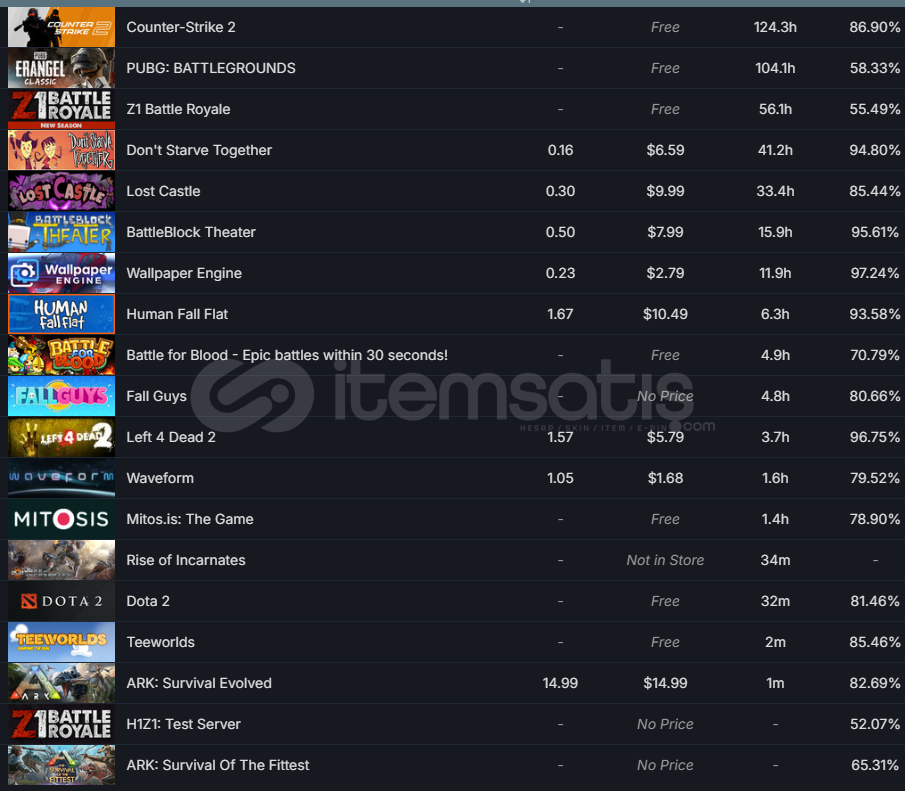Image resolution: width=905 pixels, height=791 pixels.
Task: Select the Free price in the Z1 Battle Royale row
Action: tap(665, 109)
